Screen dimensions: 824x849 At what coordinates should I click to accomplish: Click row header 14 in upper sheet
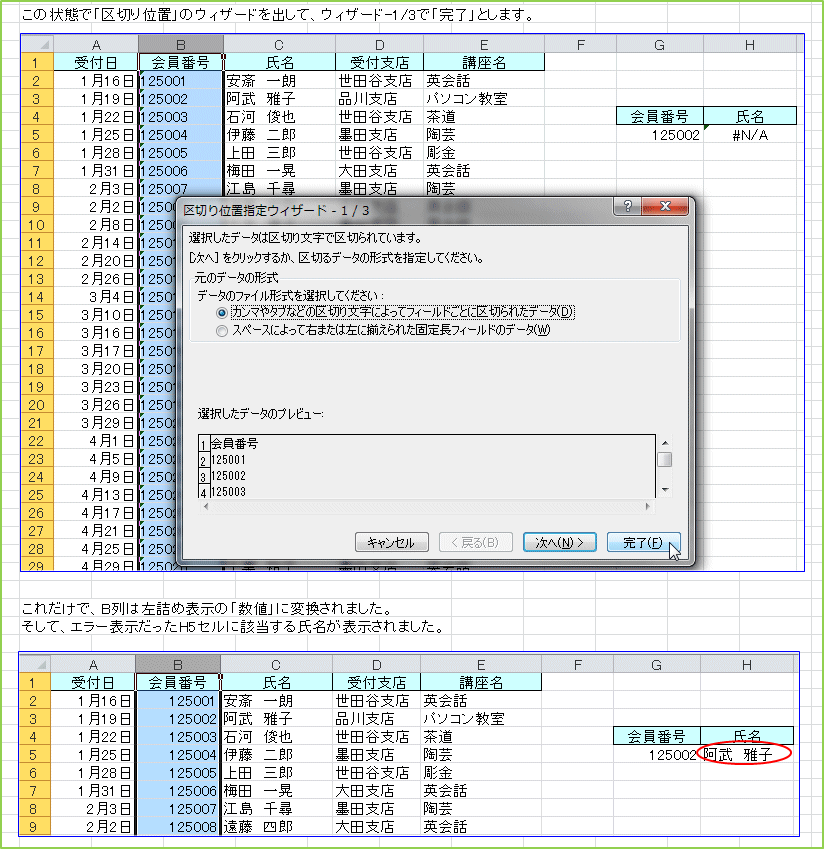click(x=37, y=297)
